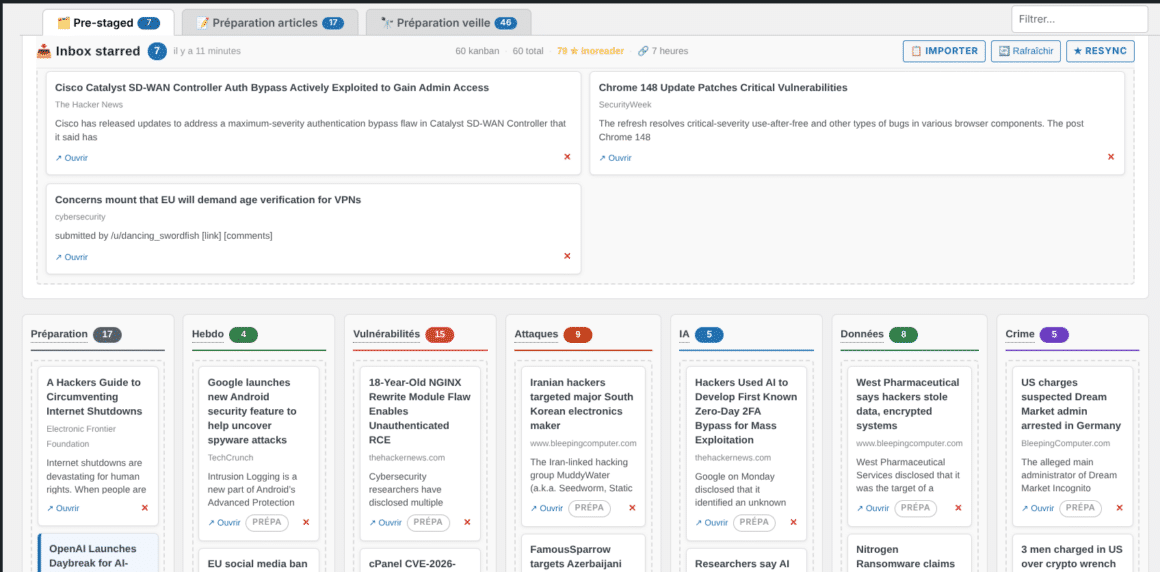The height and width of the screenshot is (572, 1160).
Task: Focus the Filtrer search field
Action: [1079, 19]
